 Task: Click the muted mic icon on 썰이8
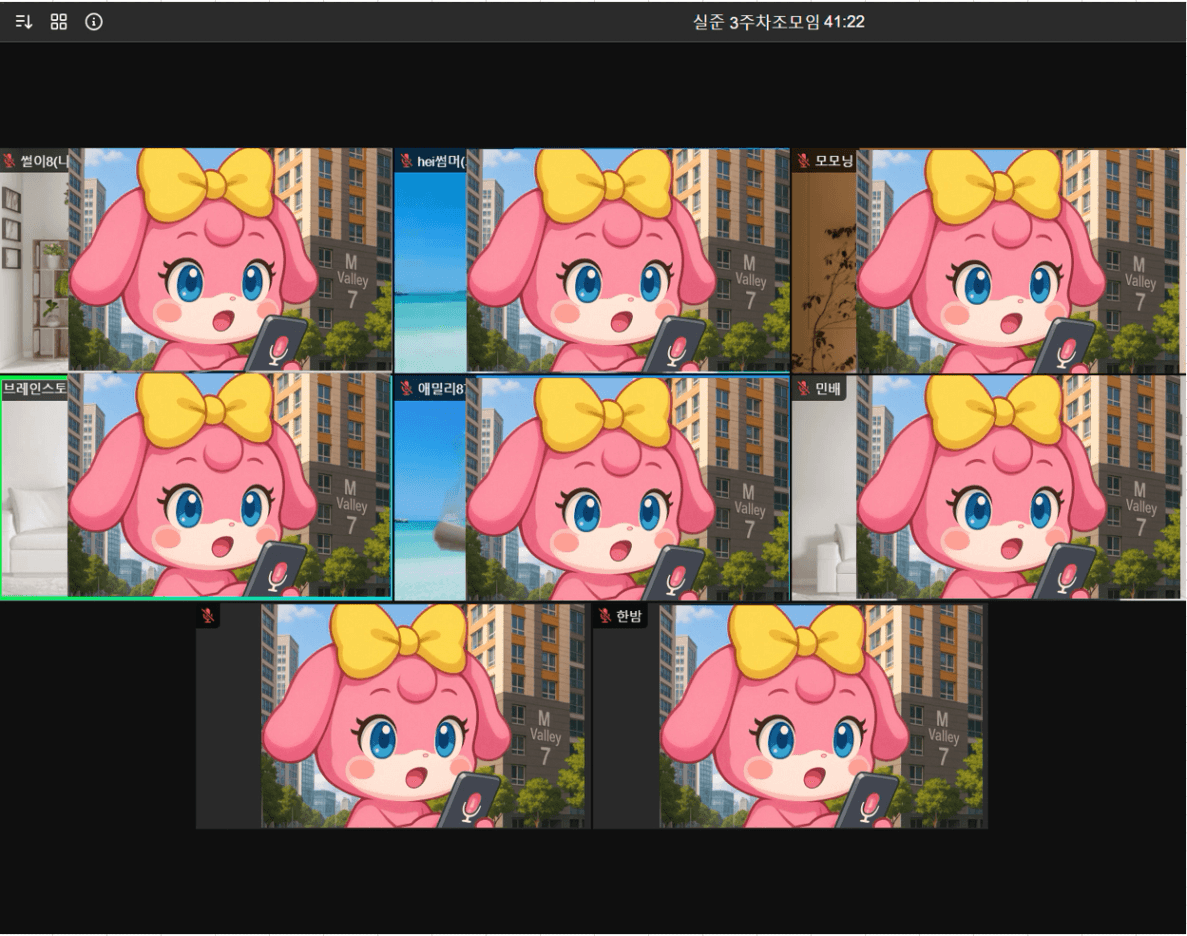click(x=10, y=161)
